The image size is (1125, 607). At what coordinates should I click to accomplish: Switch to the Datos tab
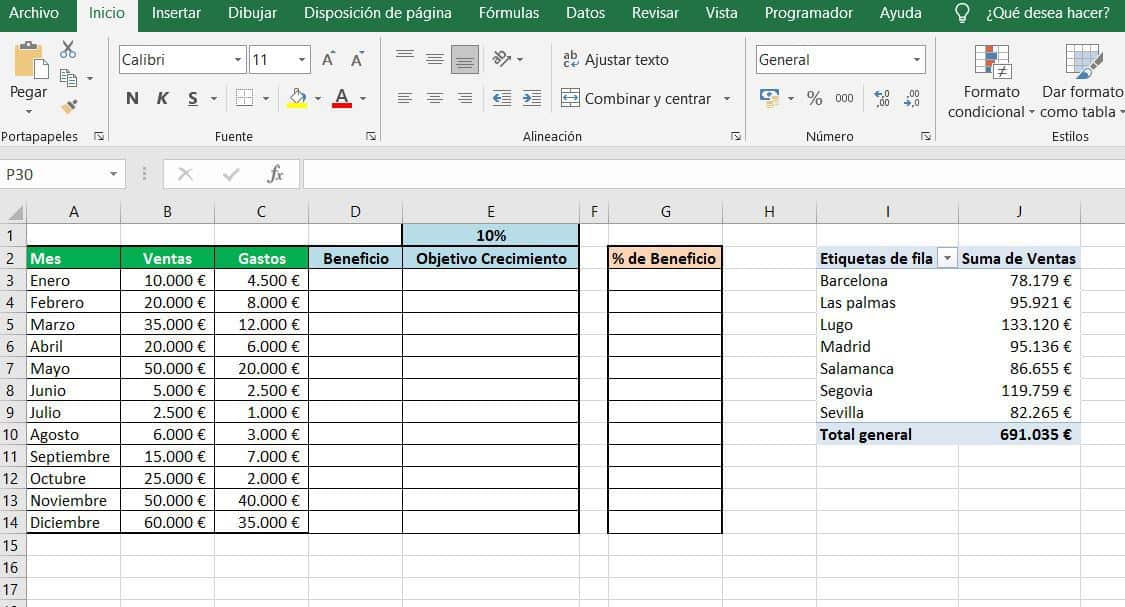click(x=585, y=13)
